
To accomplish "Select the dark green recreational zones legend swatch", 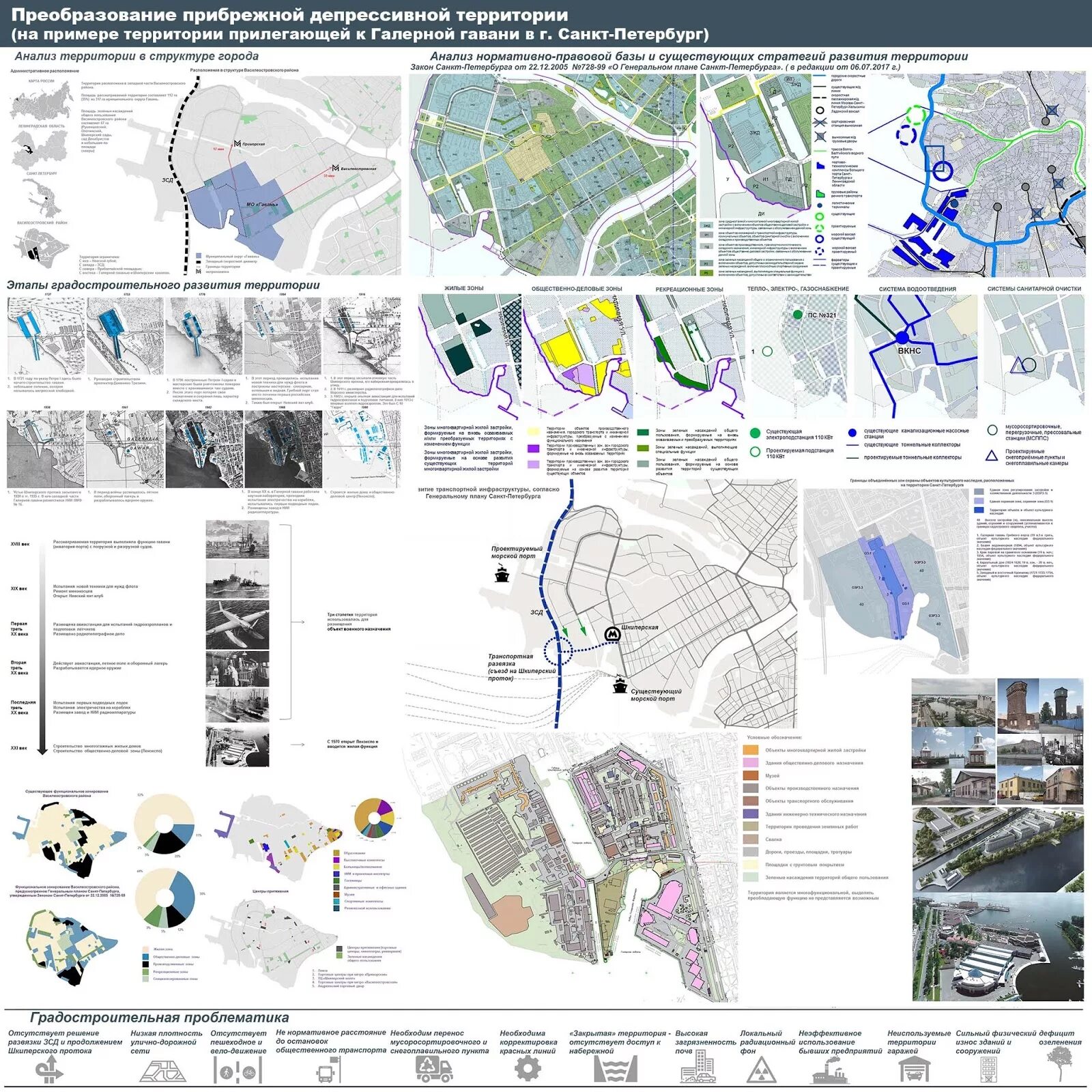I will pyautogui.click(x=642, y=432).
